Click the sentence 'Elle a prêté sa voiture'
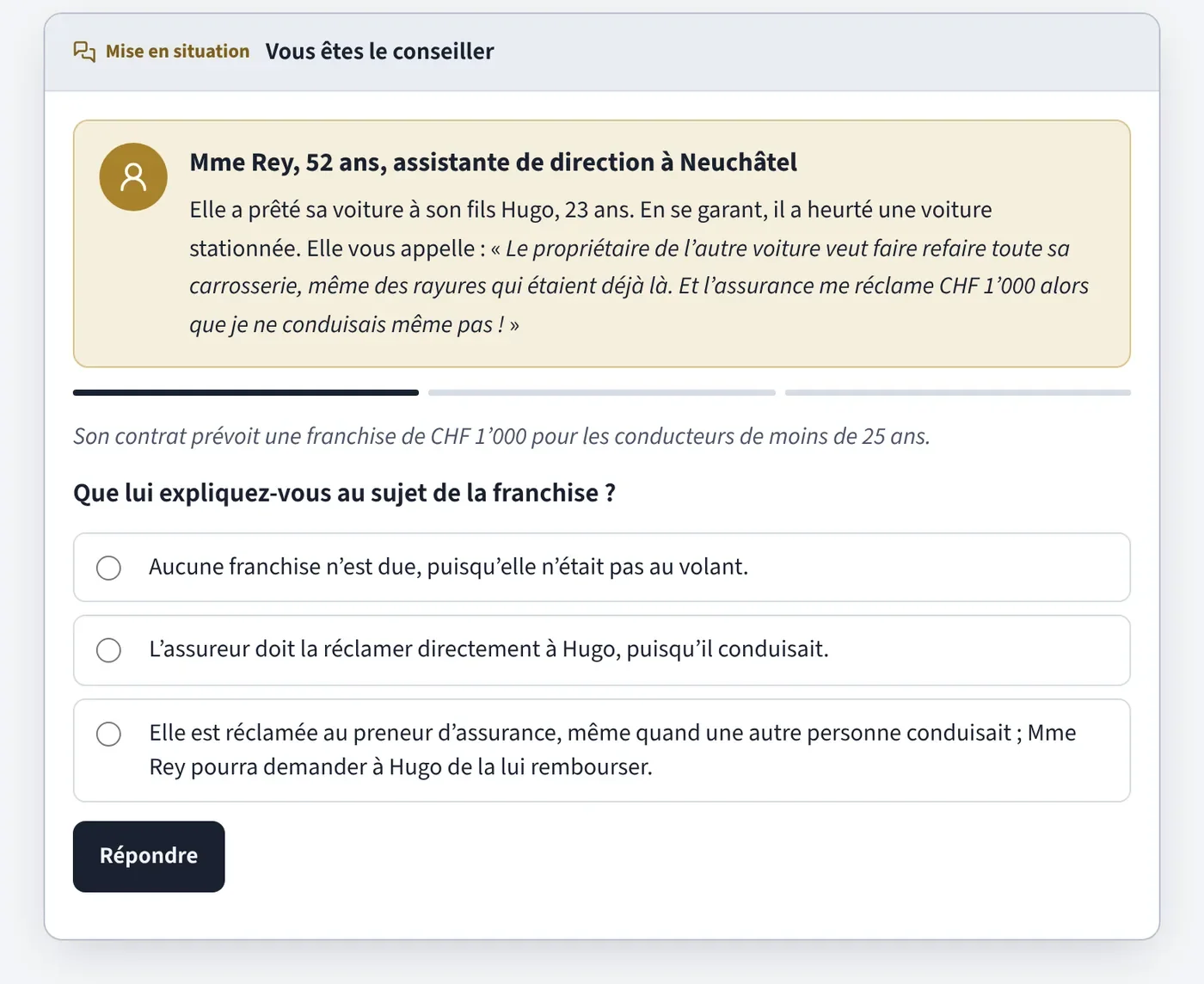 [413, 210]
